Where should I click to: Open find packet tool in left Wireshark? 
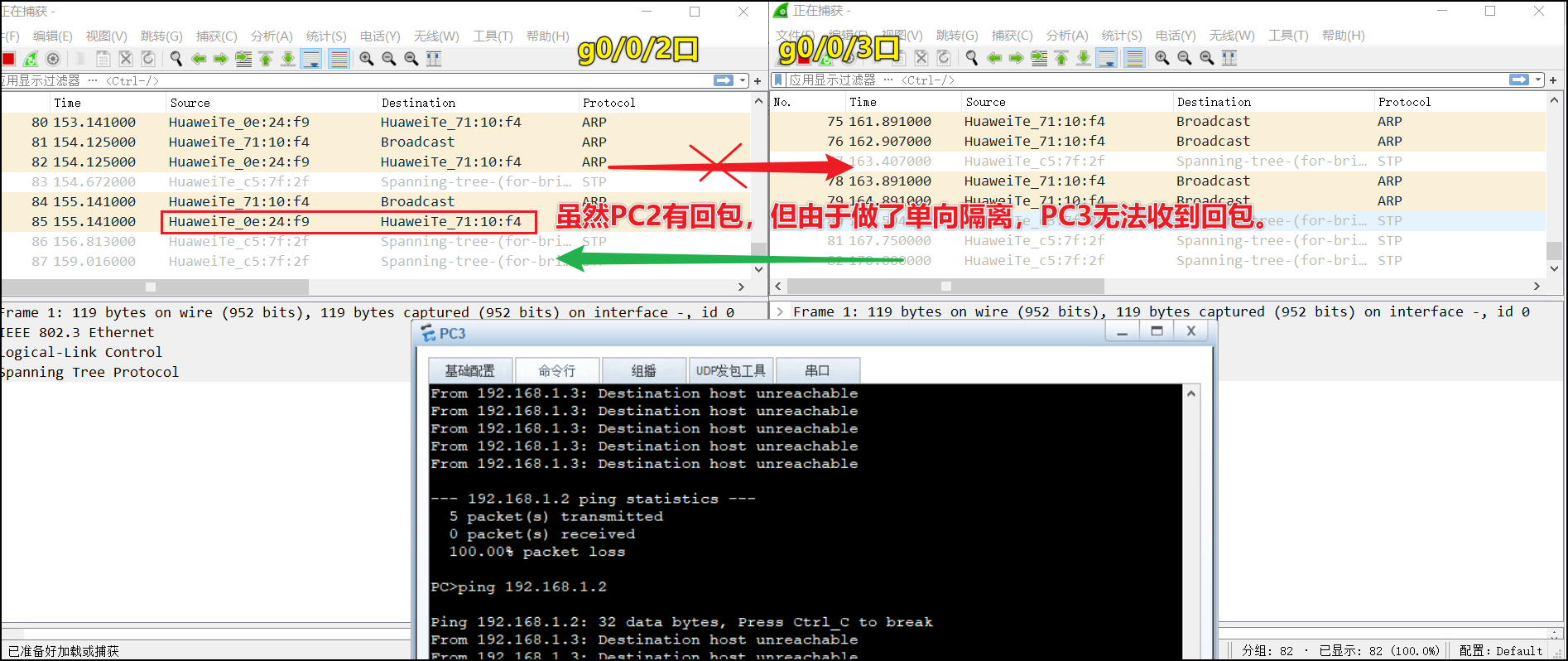coord(176,59)
